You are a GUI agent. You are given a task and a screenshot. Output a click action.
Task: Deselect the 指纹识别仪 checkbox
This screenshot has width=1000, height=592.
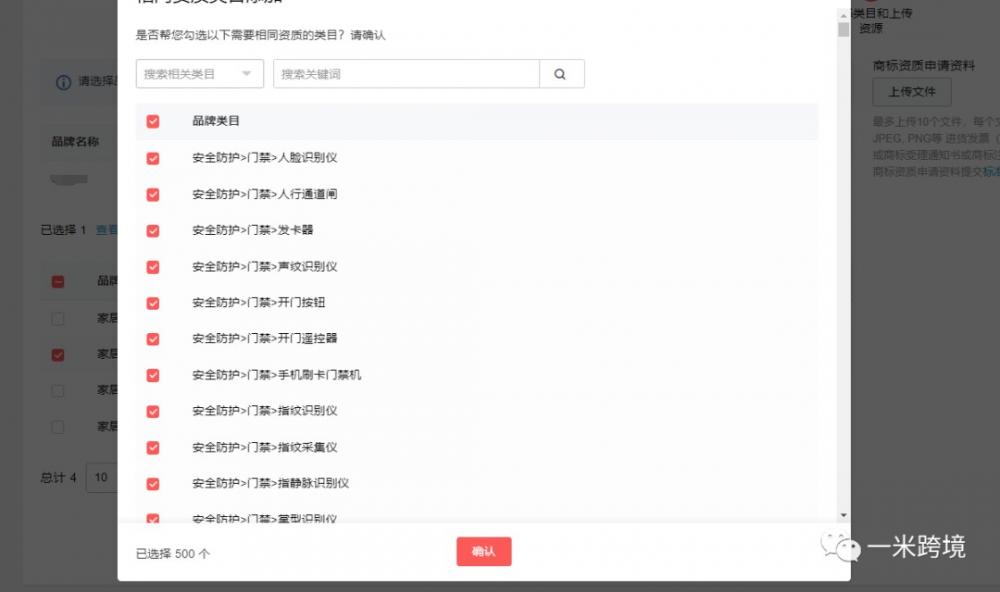click(153, 411)
